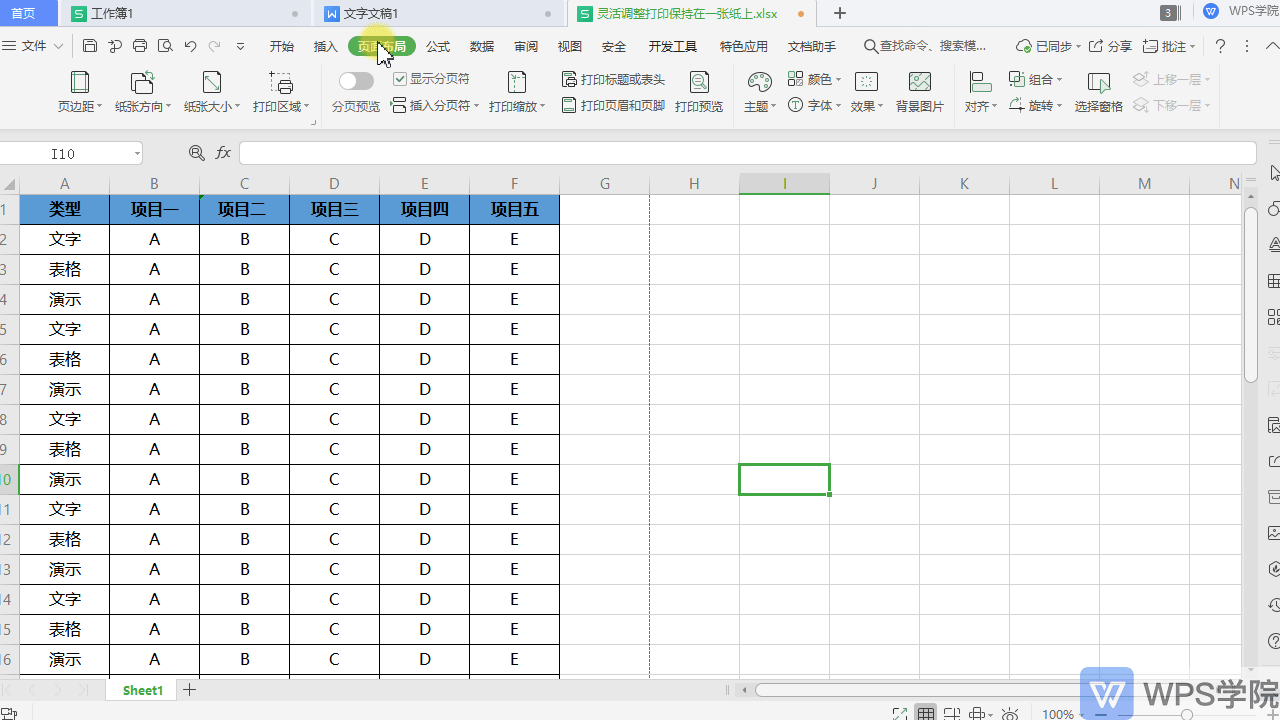1280x720 pixels.
Task: Click the 打印标题或表头 print titles icon
Action: [612, 79]
